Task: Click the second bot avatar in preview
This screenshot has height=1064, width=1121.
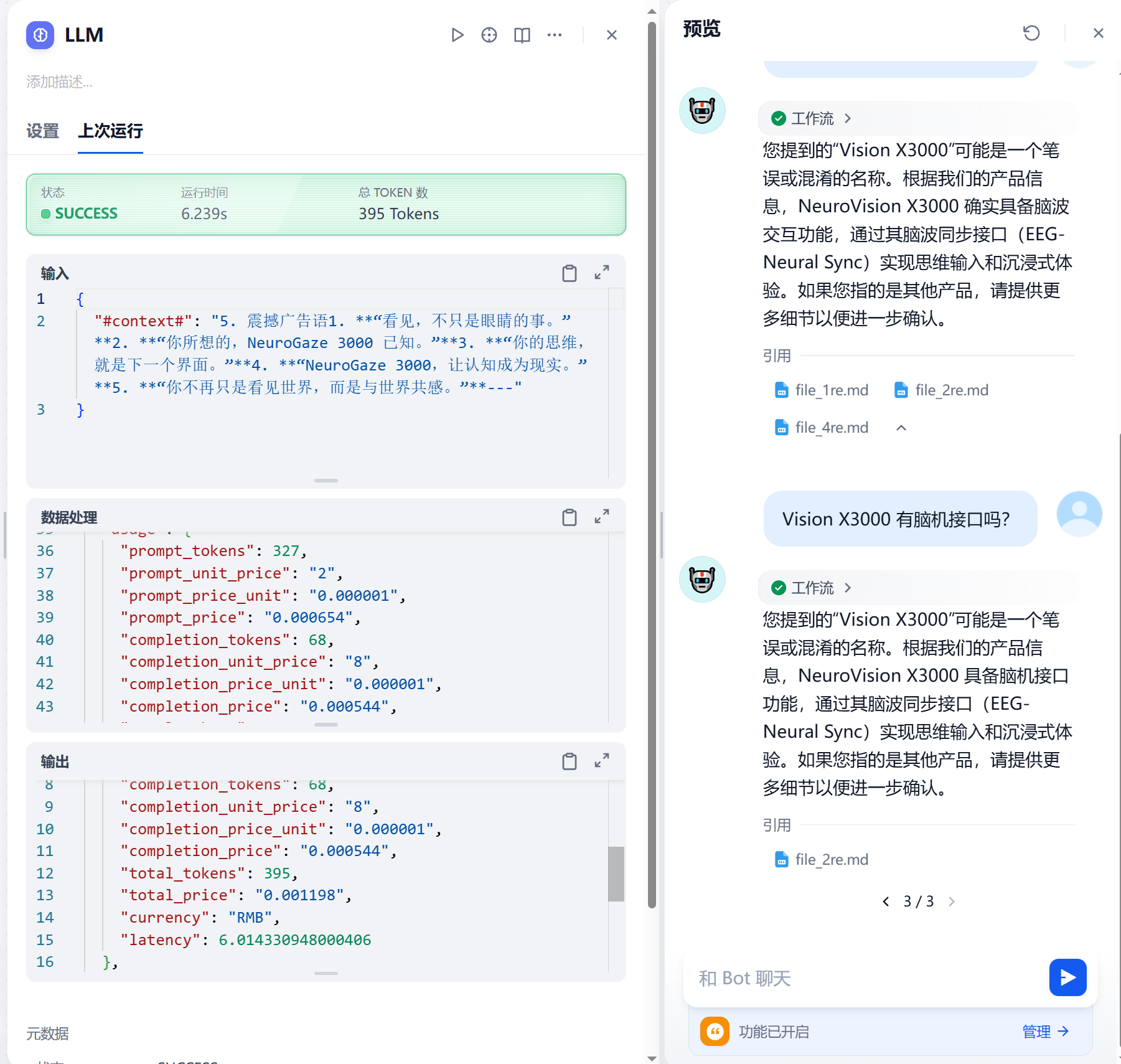Action: click(702, 580)
